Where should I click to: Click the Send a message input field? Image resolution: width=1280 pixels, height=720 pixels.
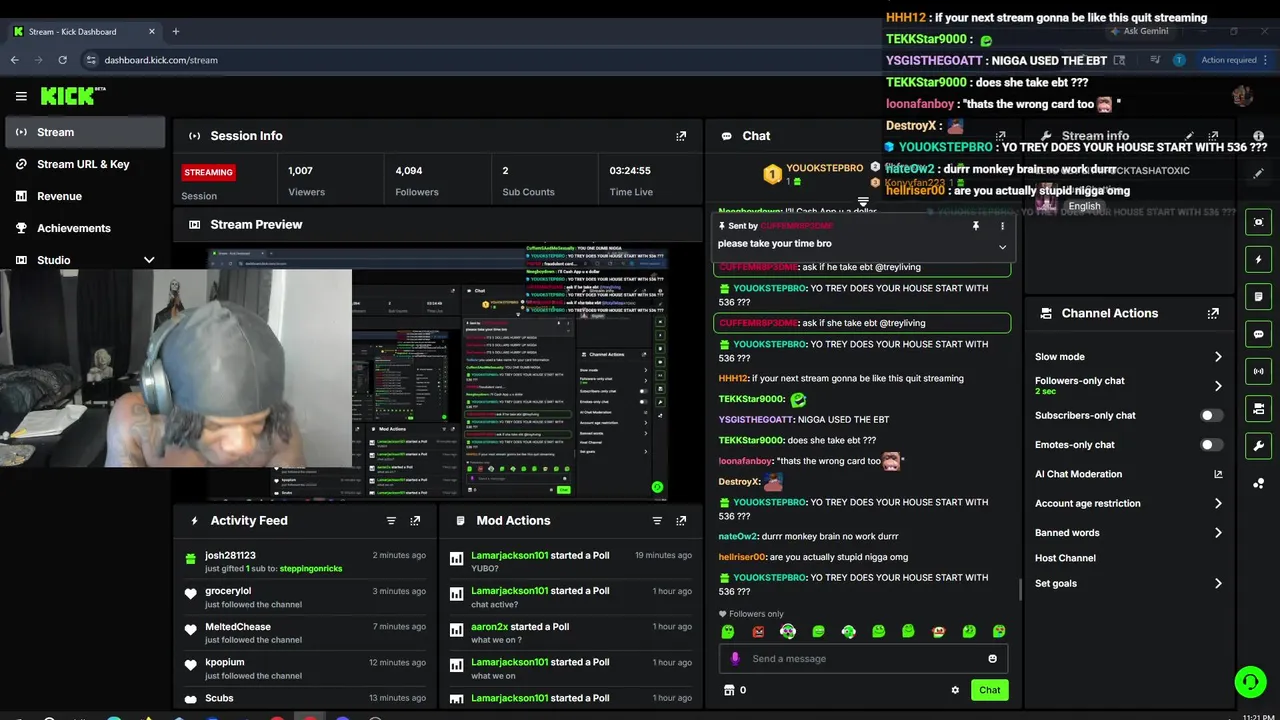pos(865,659)
